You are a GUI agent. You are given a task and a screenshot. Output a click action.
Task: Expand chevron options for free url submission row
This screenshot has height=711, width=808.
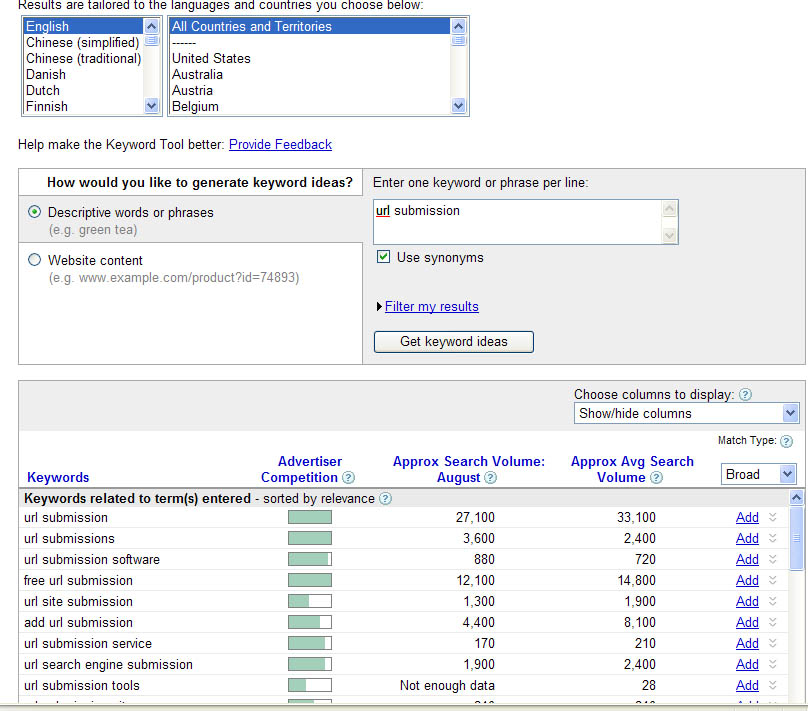pos(772,580)
